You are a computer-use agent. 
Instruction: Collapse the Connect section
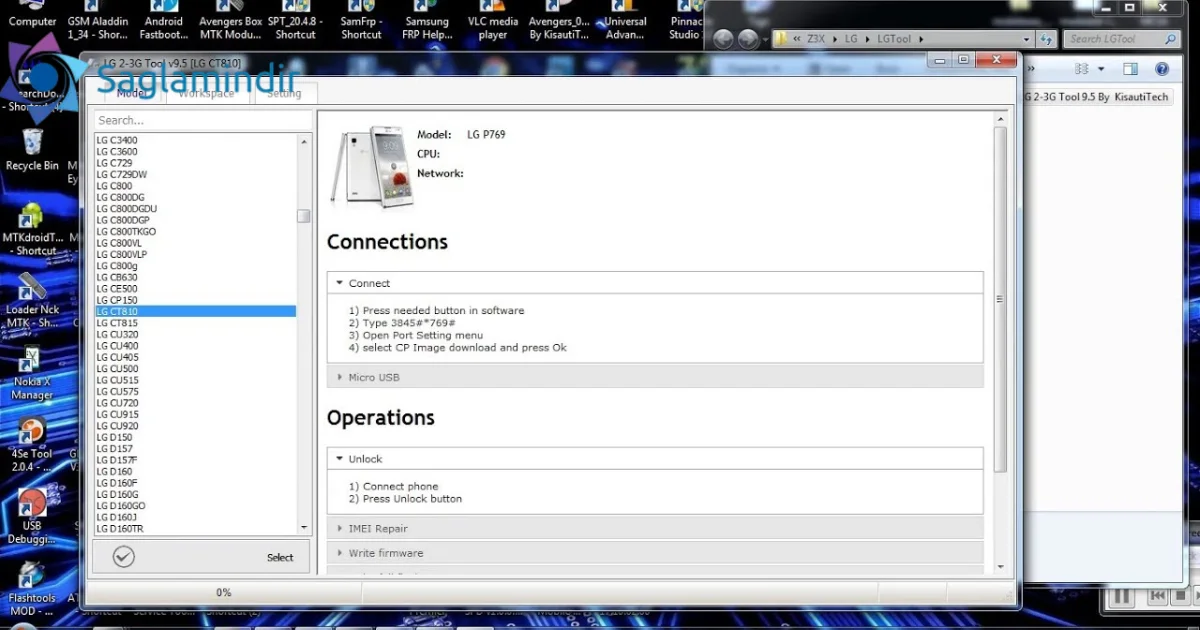[x=655, y=283]
